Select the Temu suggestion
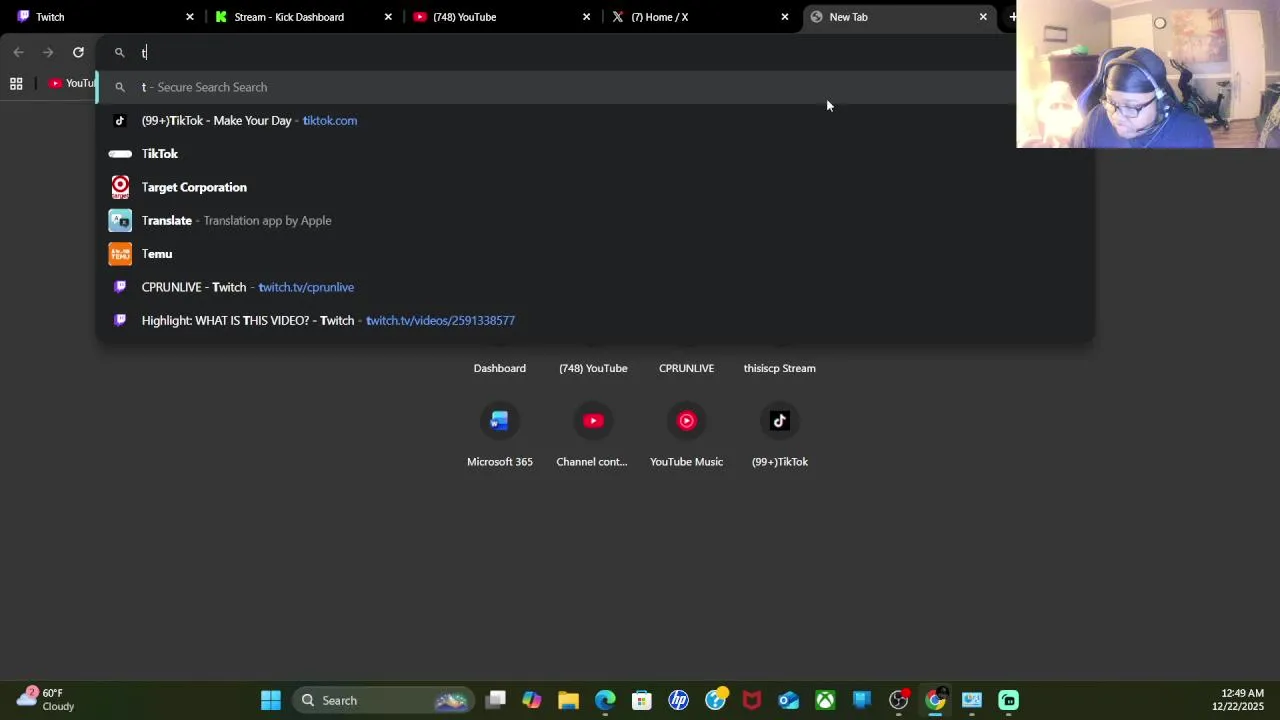This screenshot has width=1280, height=720. pos(594,254)
